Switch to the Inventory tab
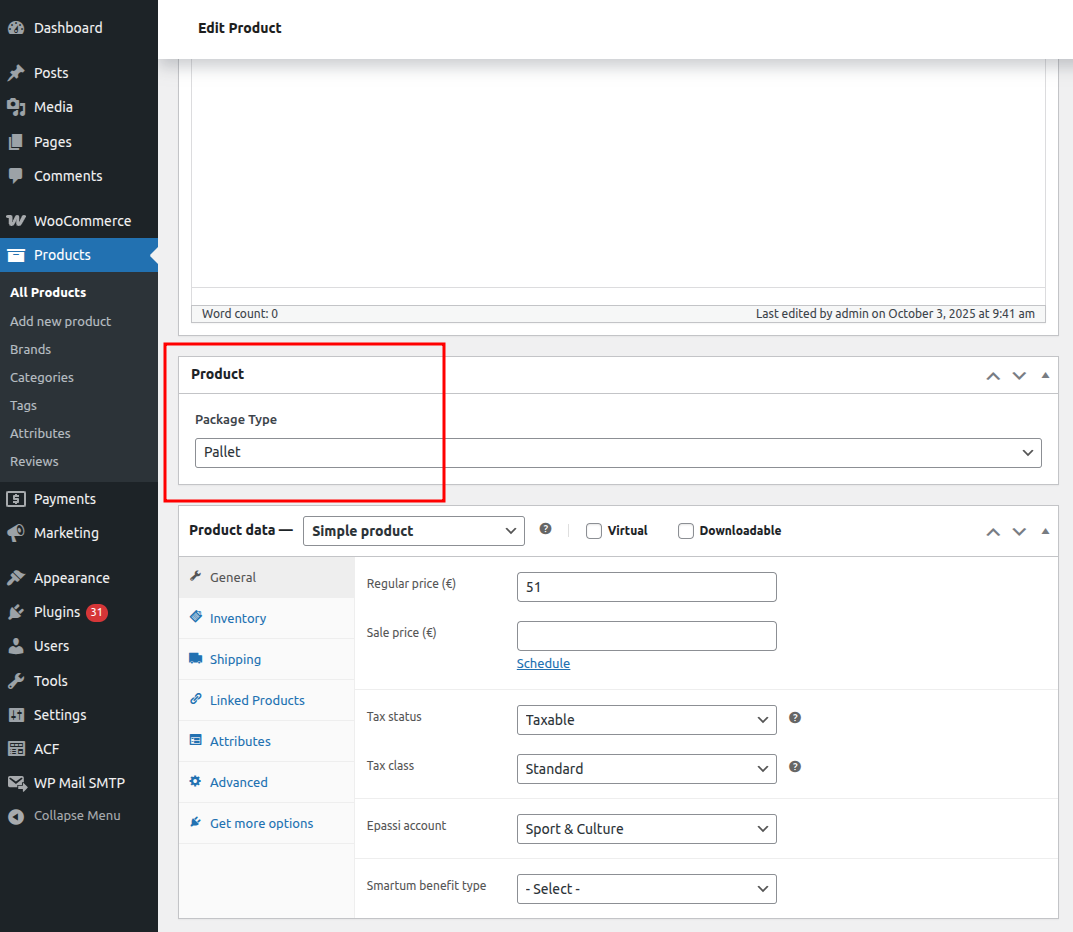The width and height of the screenshot is (1073, 932). pyautogui.click(x=238, y=618)
